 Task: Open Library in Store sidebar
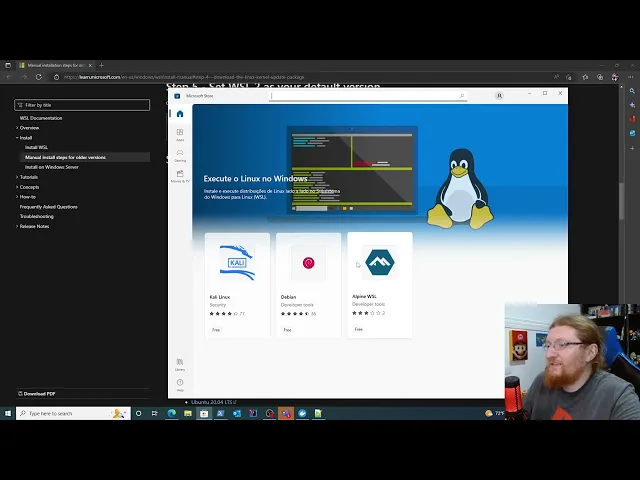[x=180, y=364]
